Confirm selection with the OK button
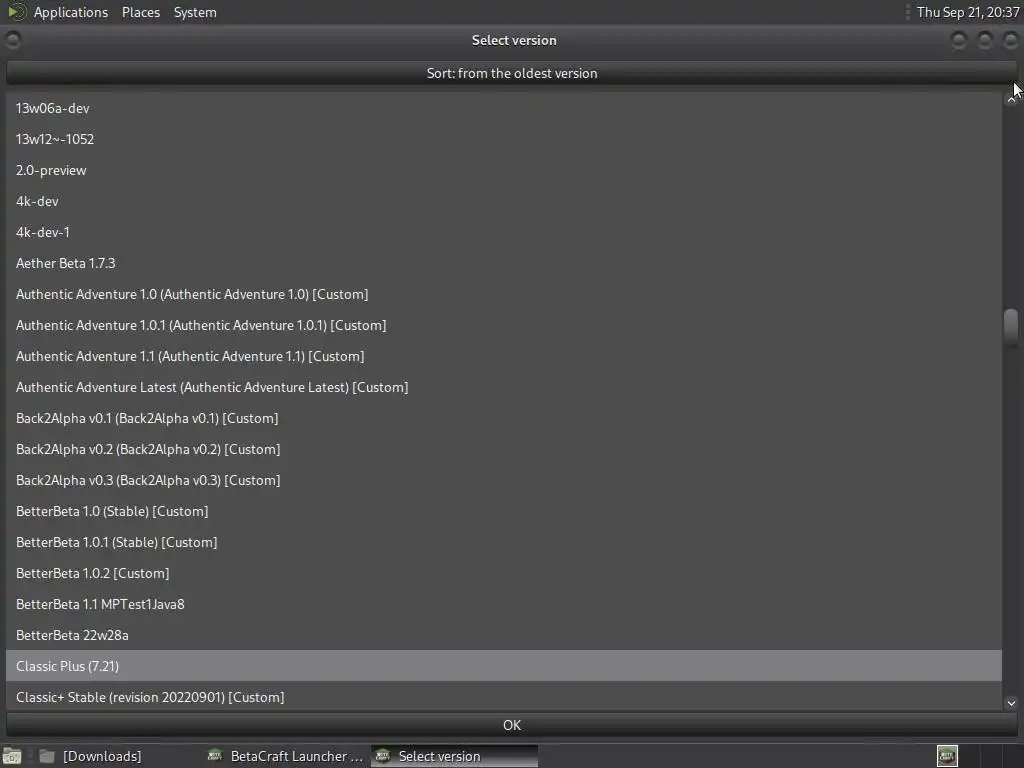Screen dimensions: 1024x768 (511, 725)
